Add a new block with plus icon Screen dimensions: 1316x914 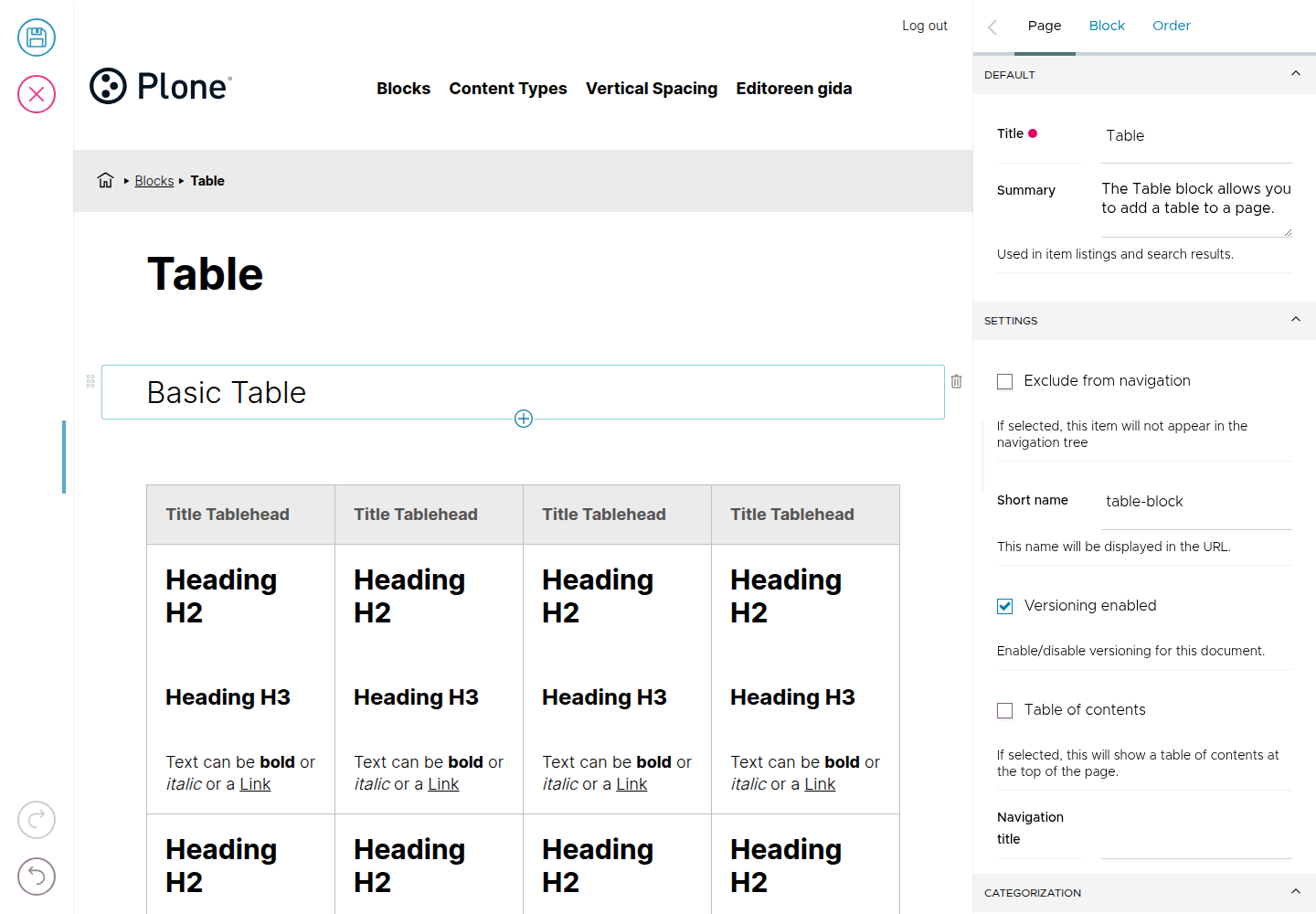[x=524, y=419]
